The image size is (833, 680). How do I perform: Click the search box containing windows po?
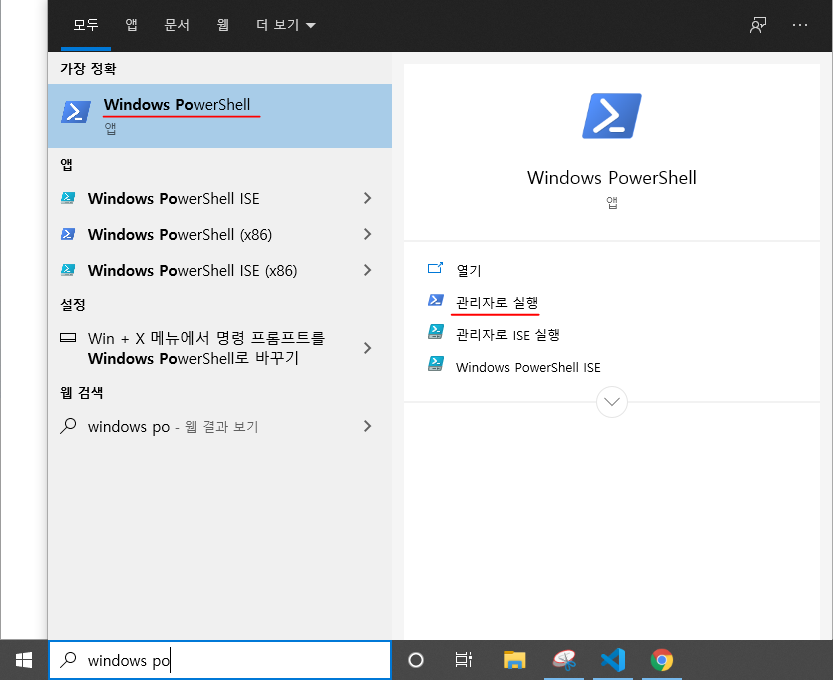tap(220, 660)
